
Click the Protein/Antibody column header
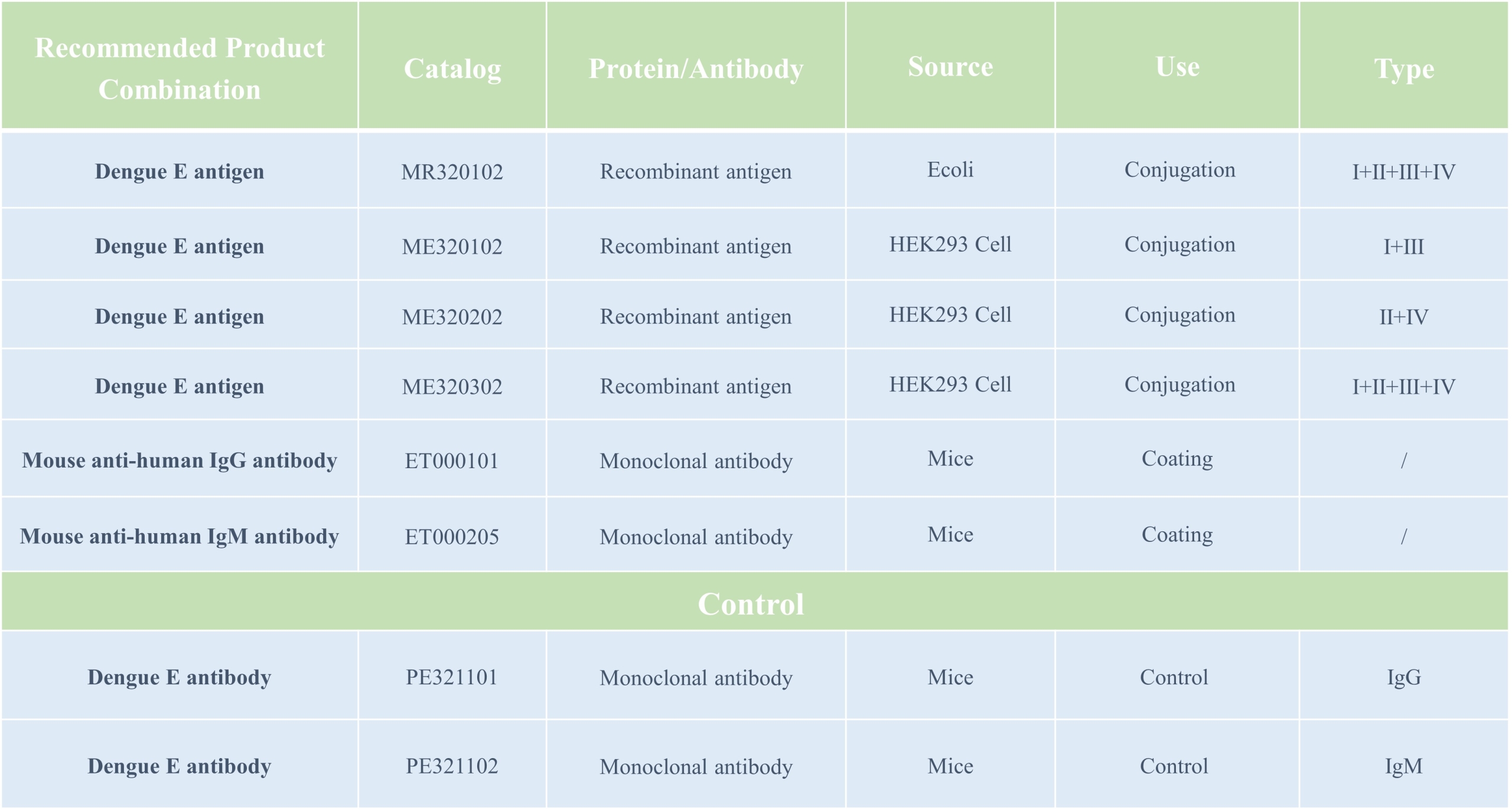coord(696,68)
